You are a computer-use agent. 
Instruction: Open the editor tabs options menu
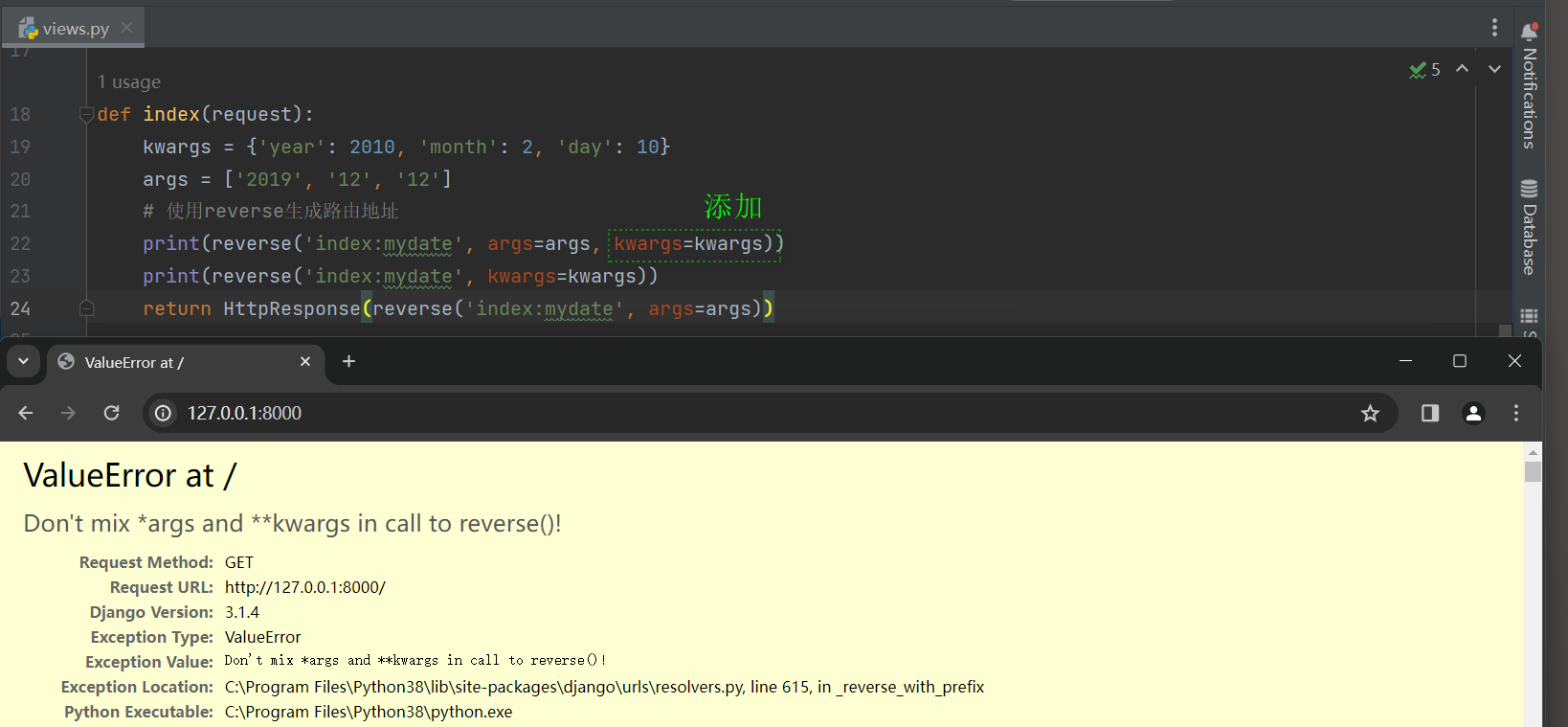tap(1494, 28)
